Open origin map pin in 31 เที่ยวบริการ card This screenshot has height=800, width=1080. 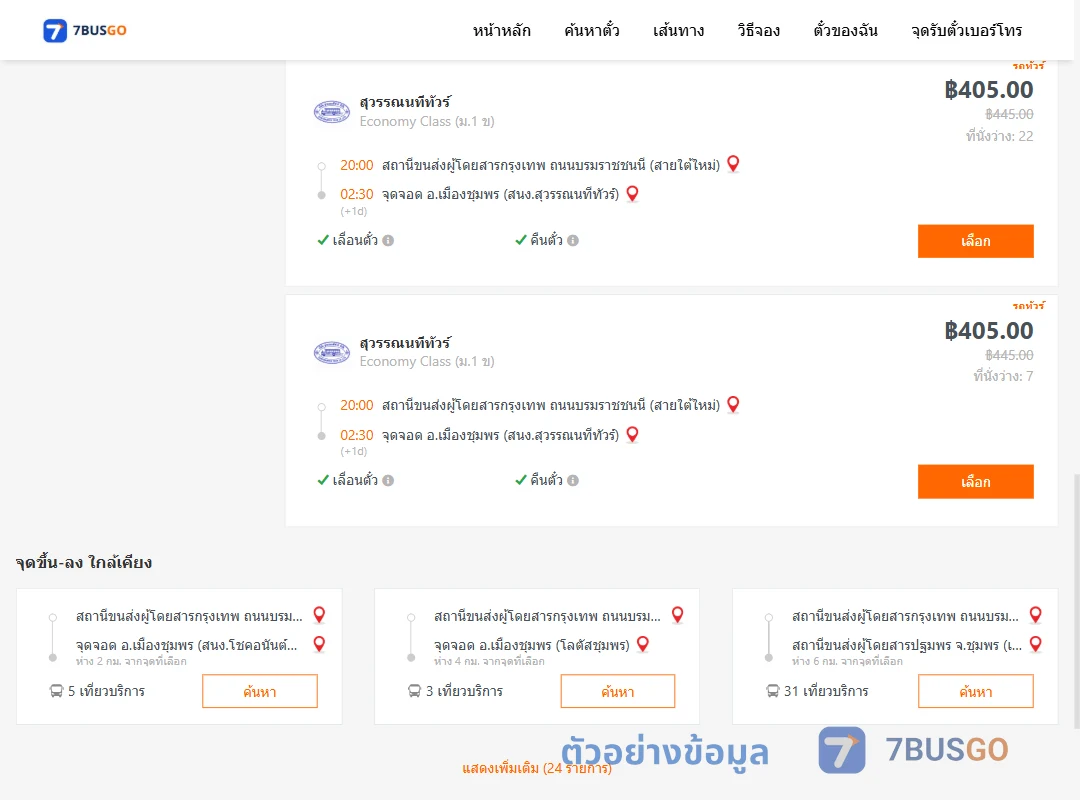pyautogui.click(x=1036, y=615)
